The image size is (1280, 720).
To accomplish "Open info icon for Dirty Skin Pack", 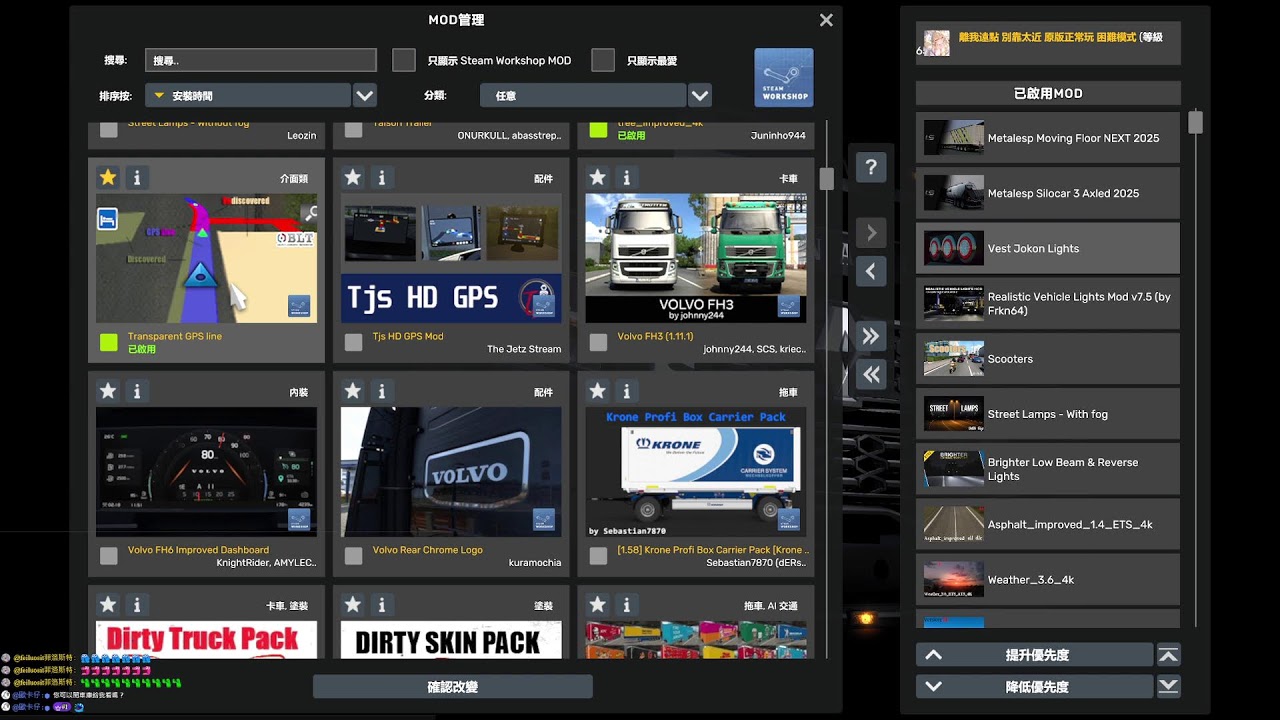I will (382, 605).
